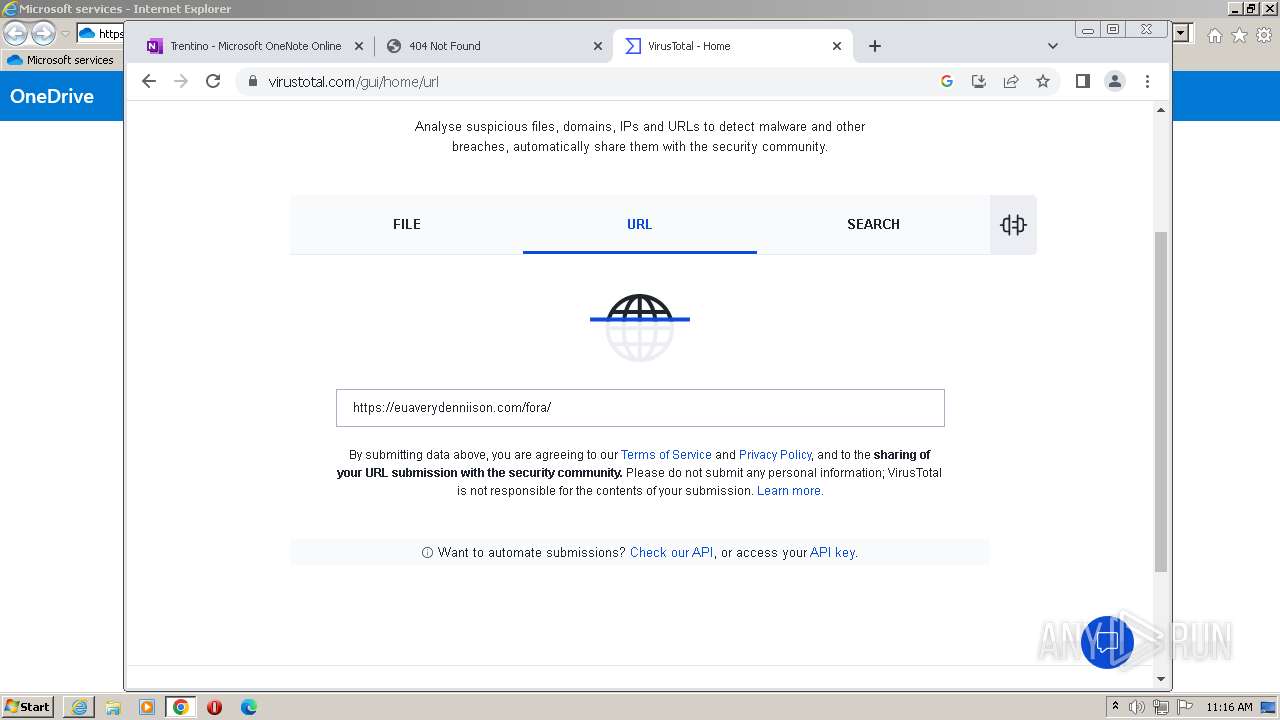Bookmark this tab with the star icon
Viewport: 1280px width, 720px height.
1043,81
